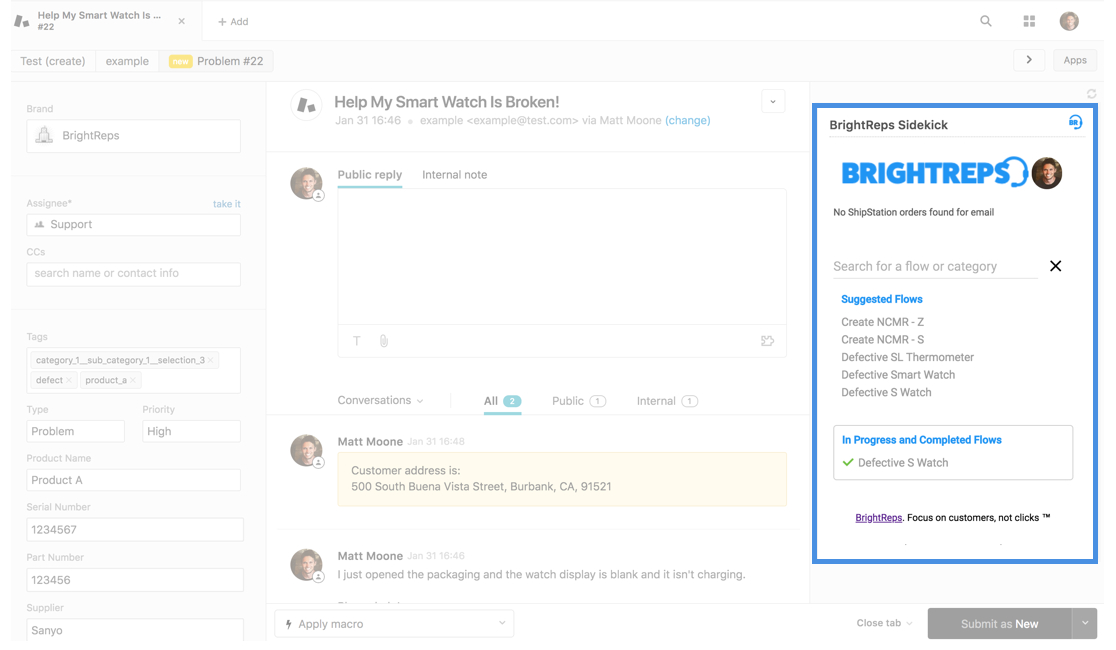Remove the category_1__sub_category_1__selection_3 tag
1116x650 pixels.
click(x=211, y=360)
